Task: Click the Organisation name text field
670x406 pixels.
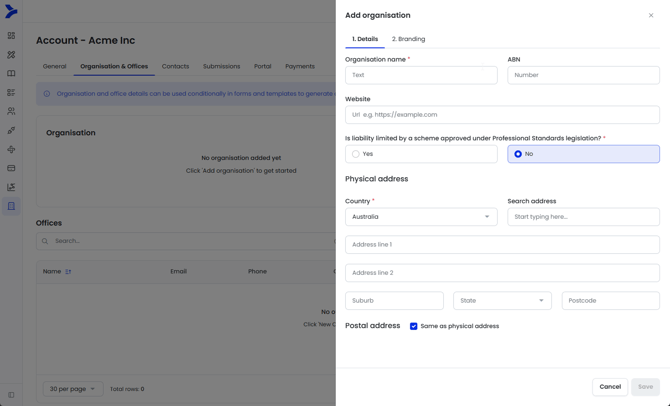Action: (421, 75)
